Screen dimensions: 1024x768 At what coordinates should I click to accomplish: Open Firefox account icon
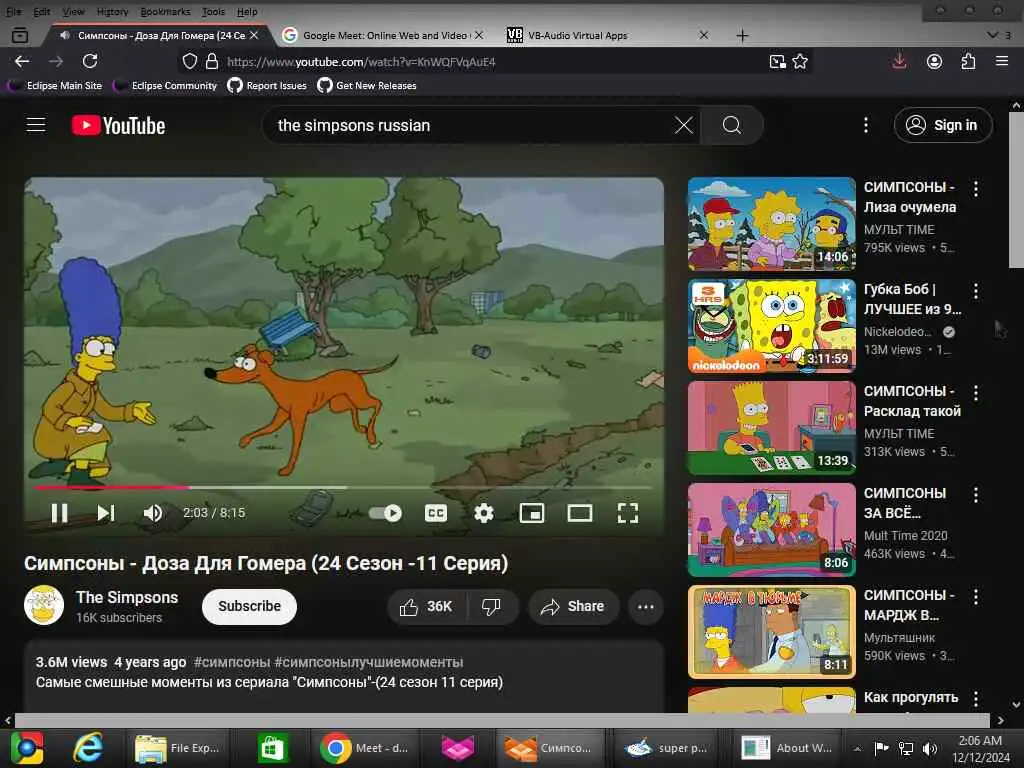pyautogui.click(x=935, y=61)
